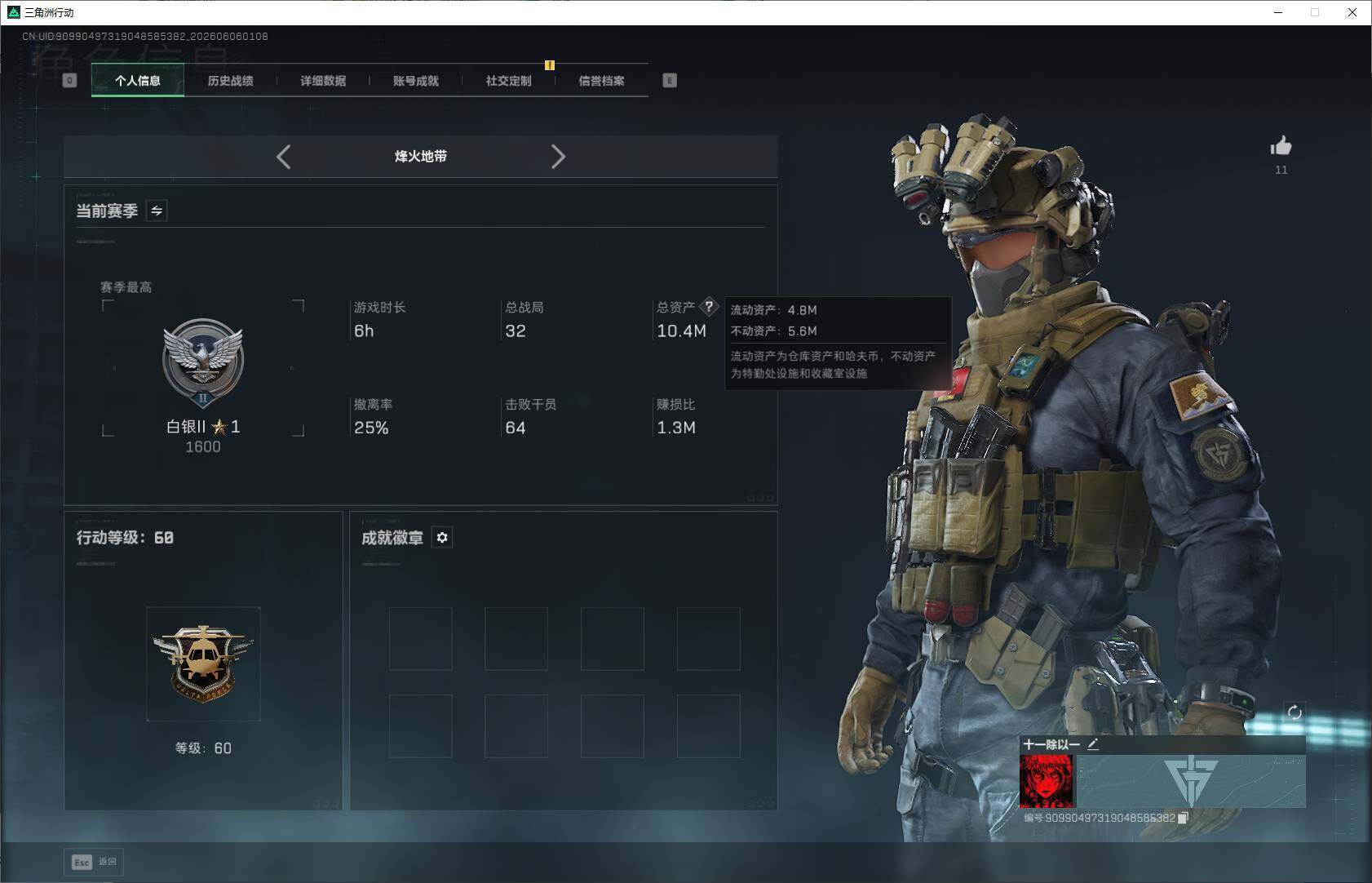The height and width of the screenshot is (883, 1372).
Task: Minimize the 三角洲行动 window
Action: (1278, 12)
